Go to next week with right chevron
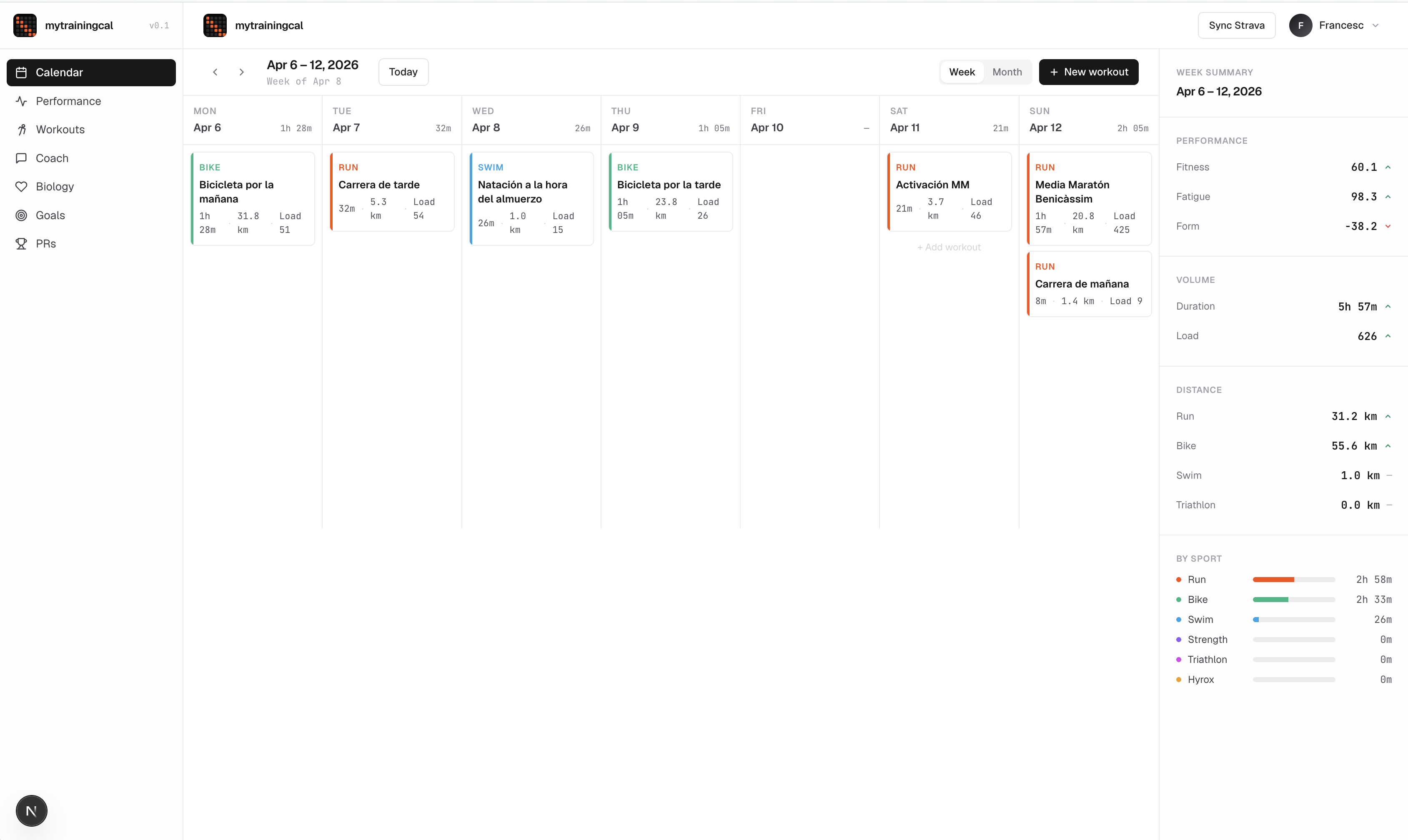This screenshot has height=840, width=1408. click(242, 72)
